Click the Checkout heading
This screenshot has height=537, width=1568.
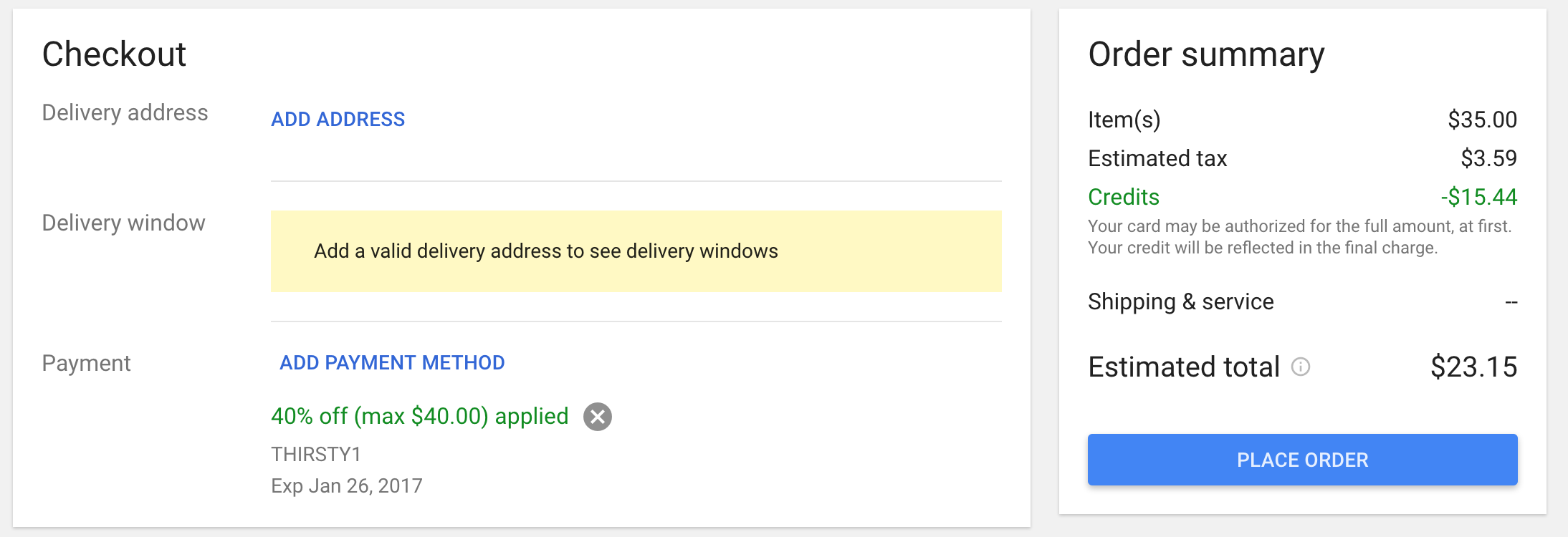114,54
